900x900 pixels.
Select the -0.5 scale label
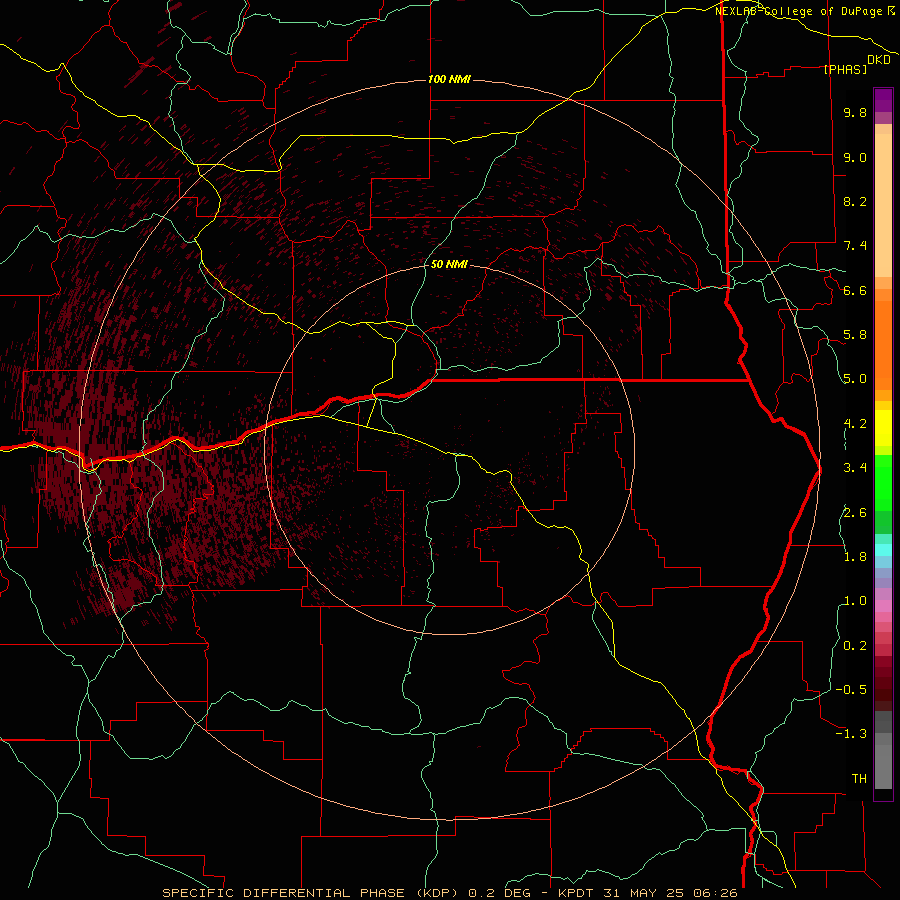coord(851,690)
